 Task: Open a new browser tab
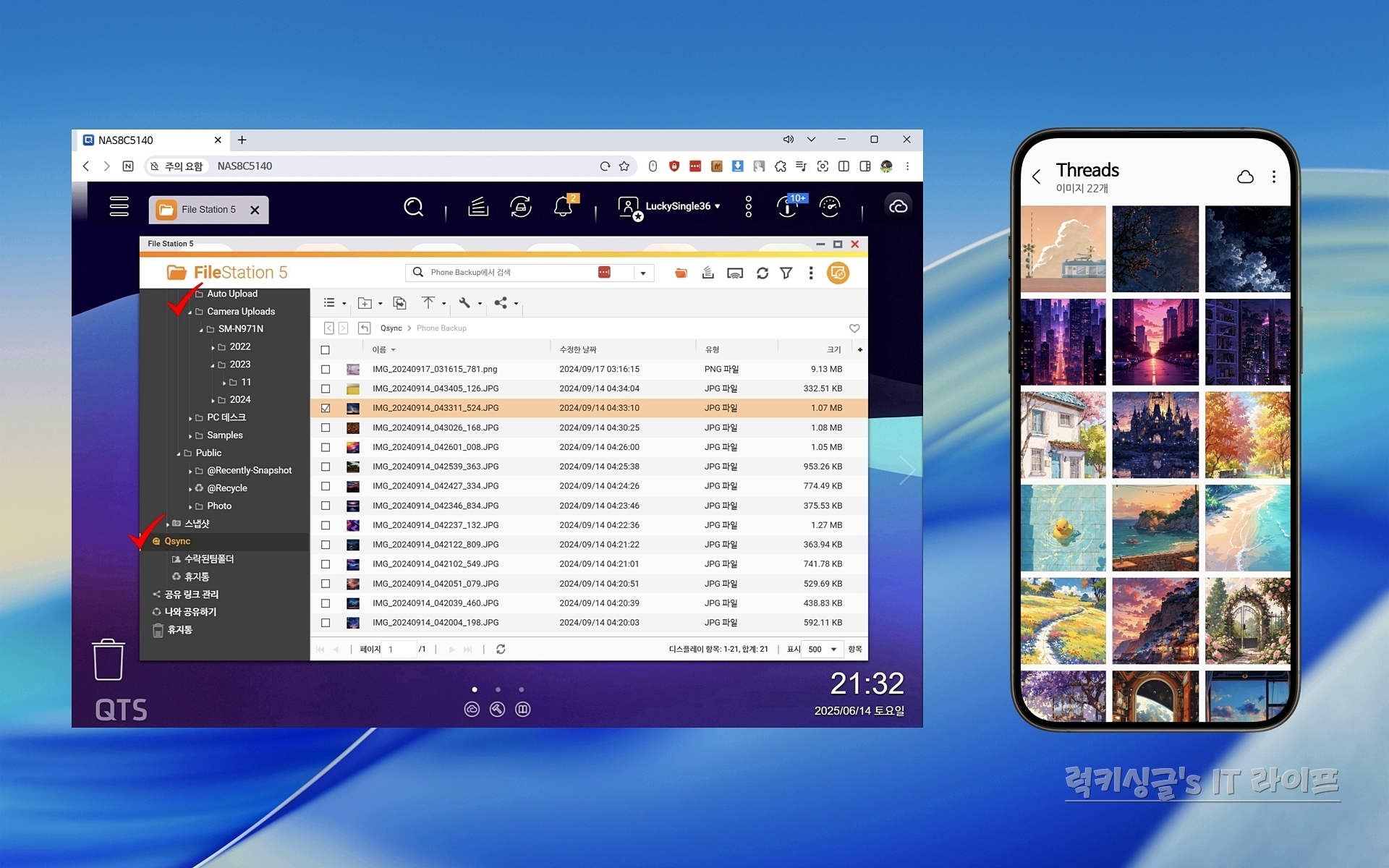tap(242, 140)
